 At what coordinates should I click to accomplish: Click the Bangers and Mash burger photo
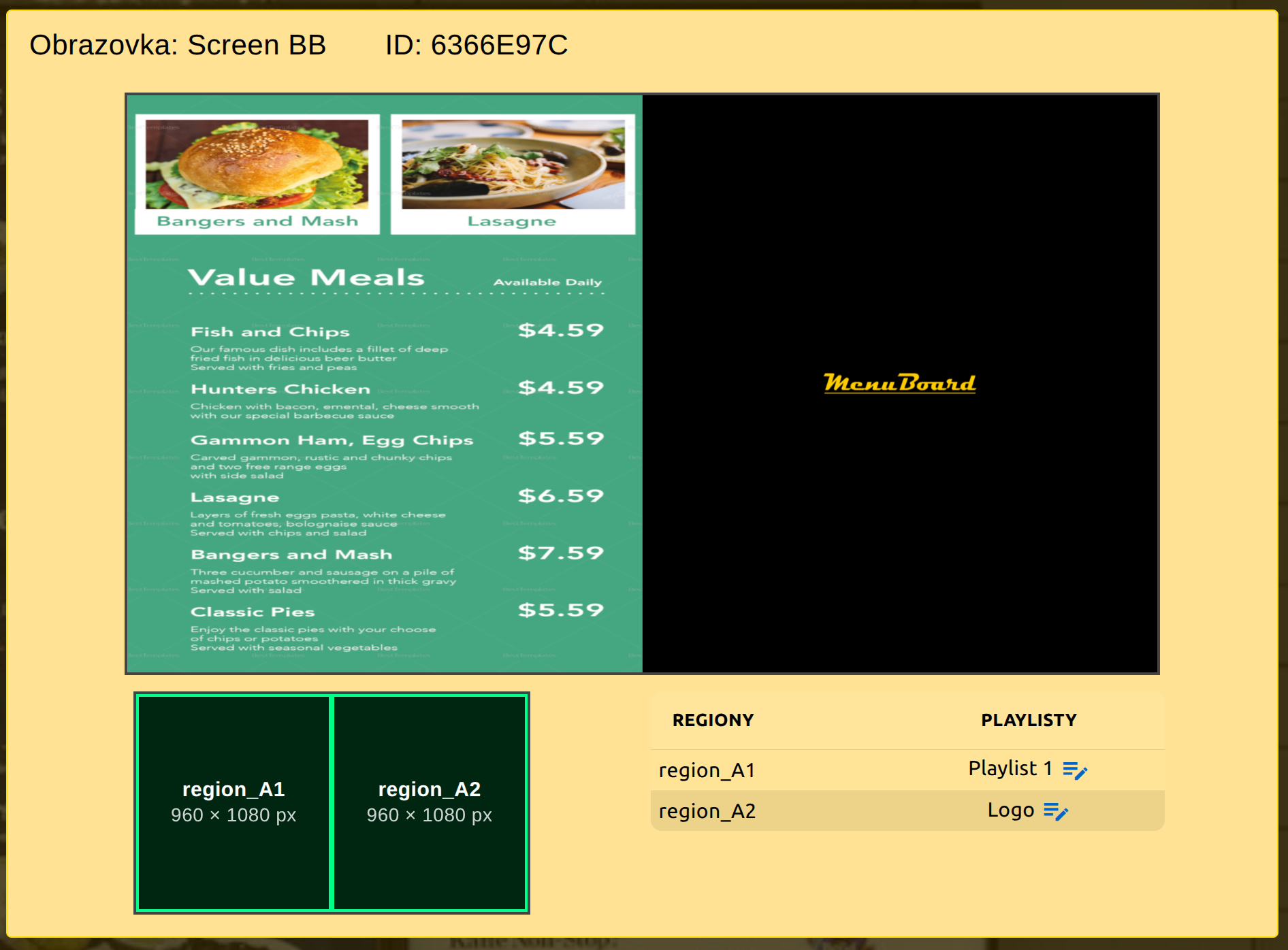pyautogui.click(x=257, y=165)
